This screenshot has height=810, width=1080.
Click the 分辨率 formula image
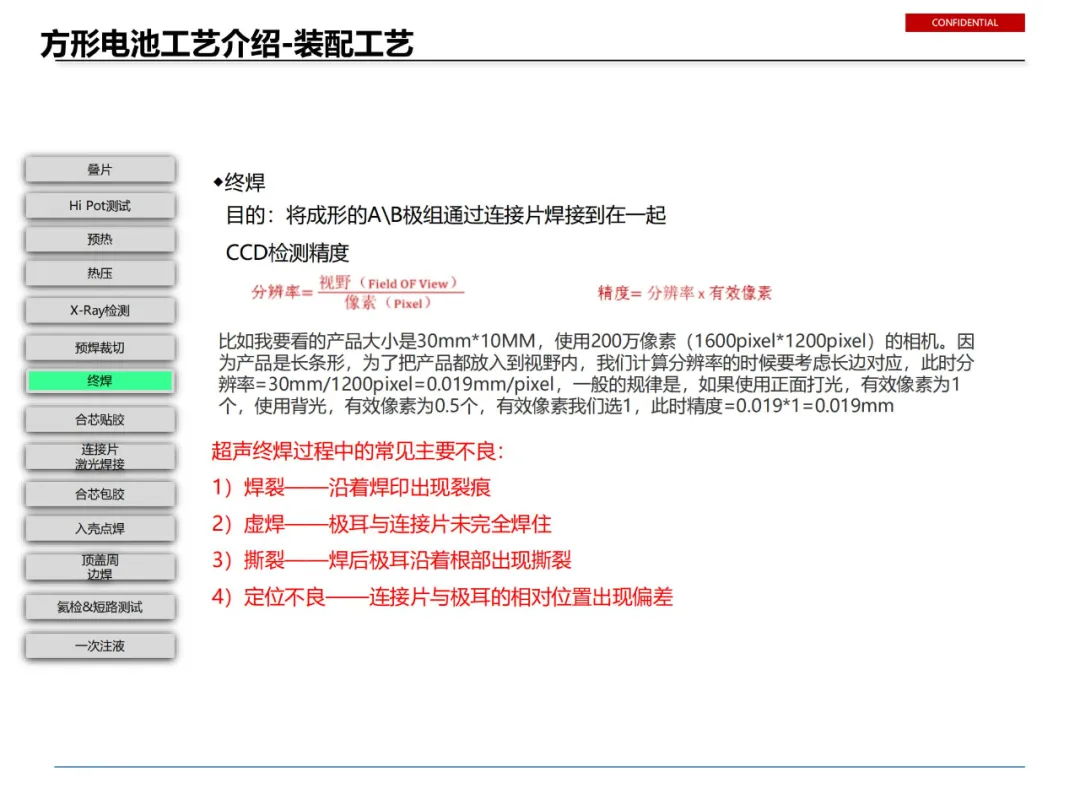pyautogui.click(x=357, y=293)
